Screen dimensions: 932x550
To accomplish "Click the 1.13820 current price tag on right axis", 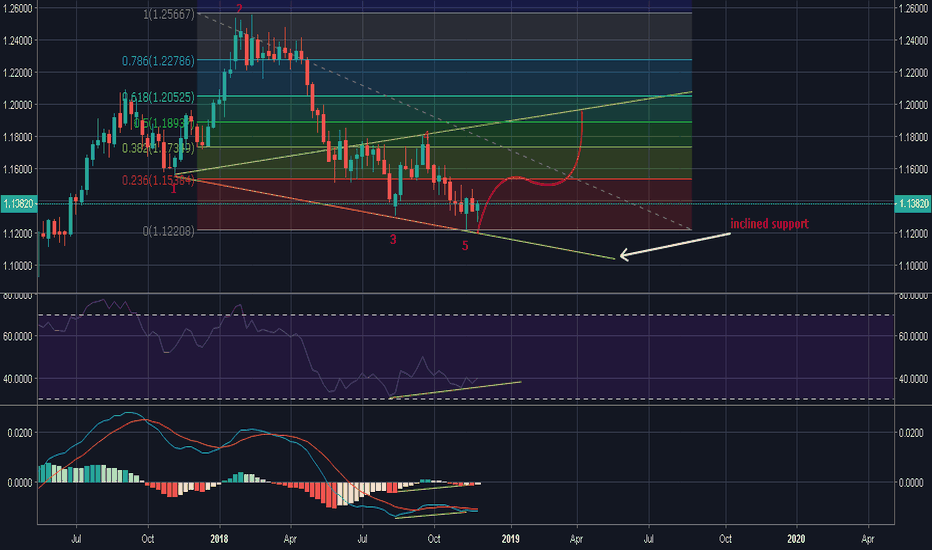I will pos(913,203).
